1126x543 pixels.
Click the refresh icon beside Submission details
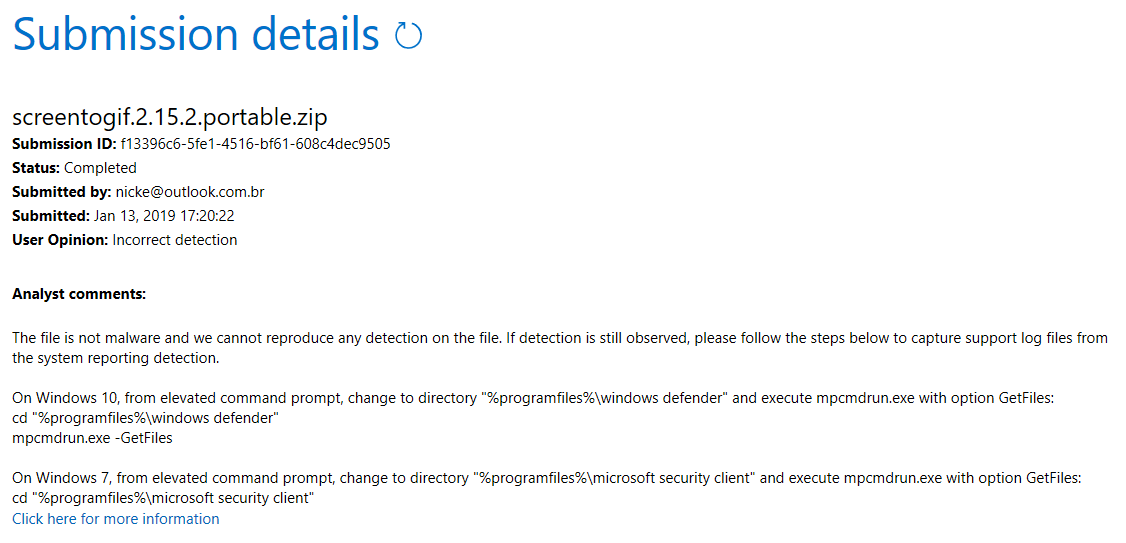coord(409,34)
